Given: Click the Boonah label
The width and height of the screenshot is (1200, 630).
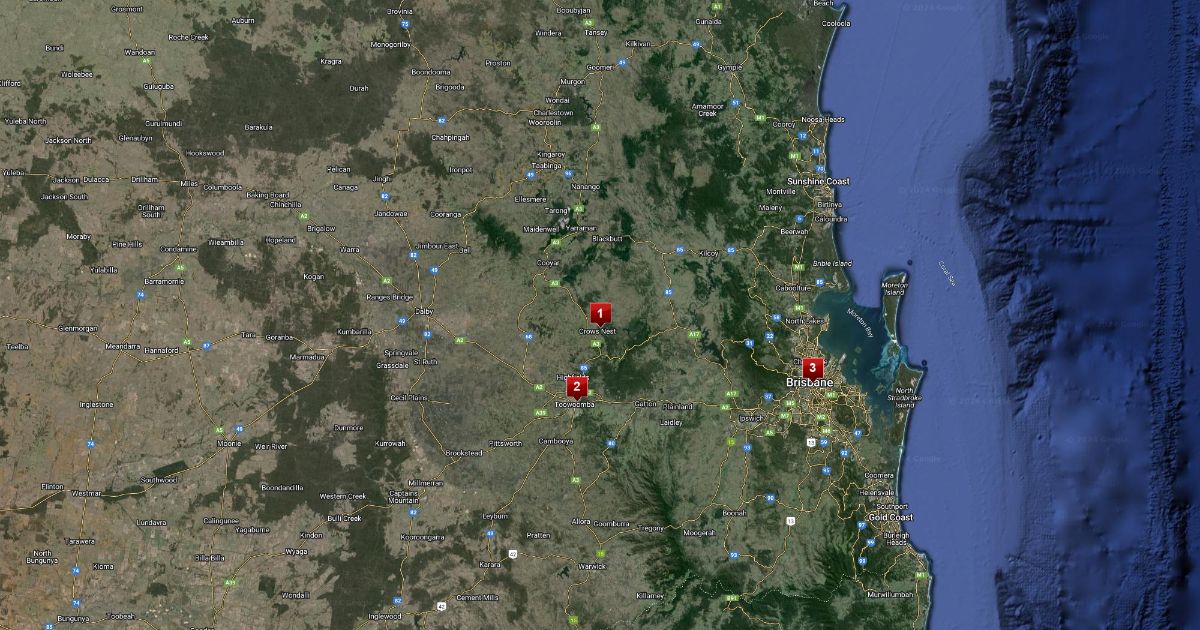Looking at the screenshot, I should 734,513.
